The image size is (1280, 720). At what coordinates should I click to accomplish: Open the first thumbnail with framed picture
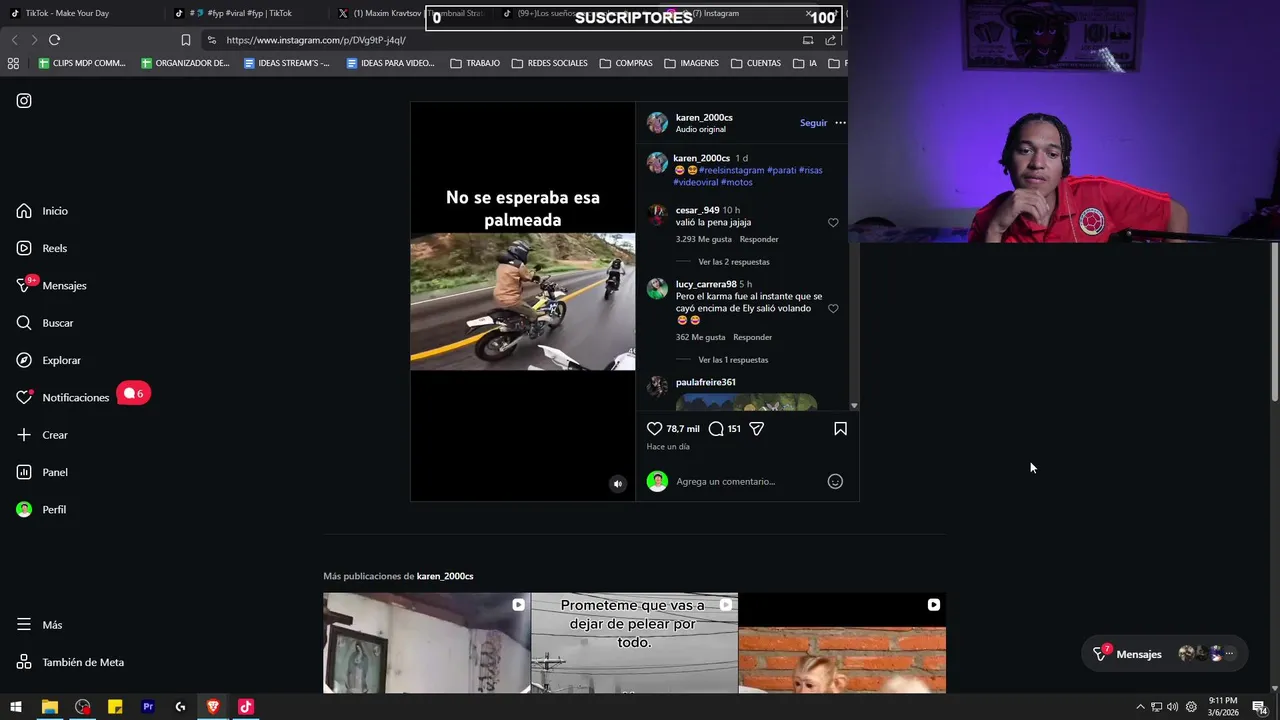(427, 643)
